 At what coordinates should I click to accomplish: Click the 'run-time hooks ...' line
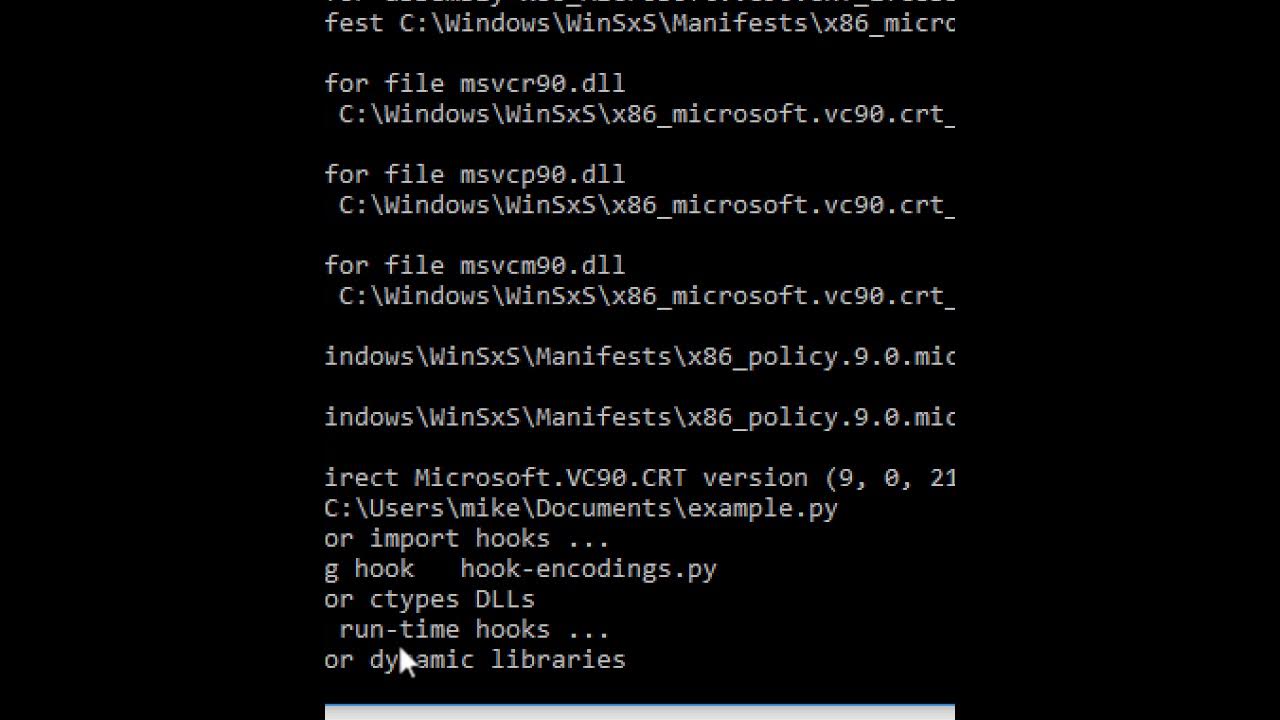coord(474,629)
